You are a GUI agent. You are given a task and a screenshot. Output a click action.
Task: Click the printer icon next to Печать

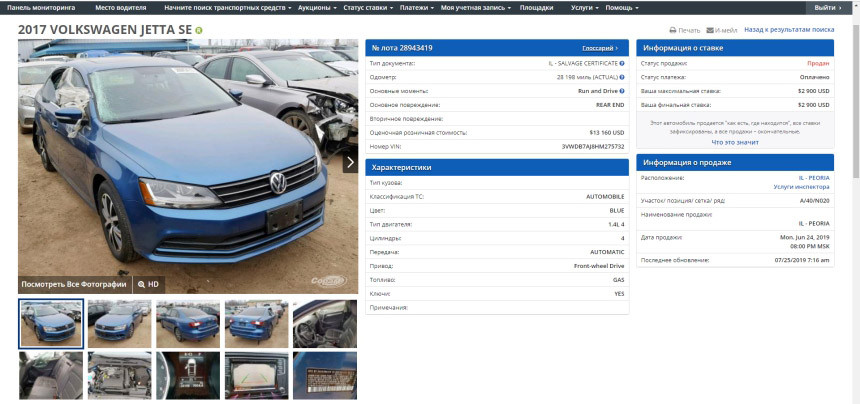tap(672, 30)
